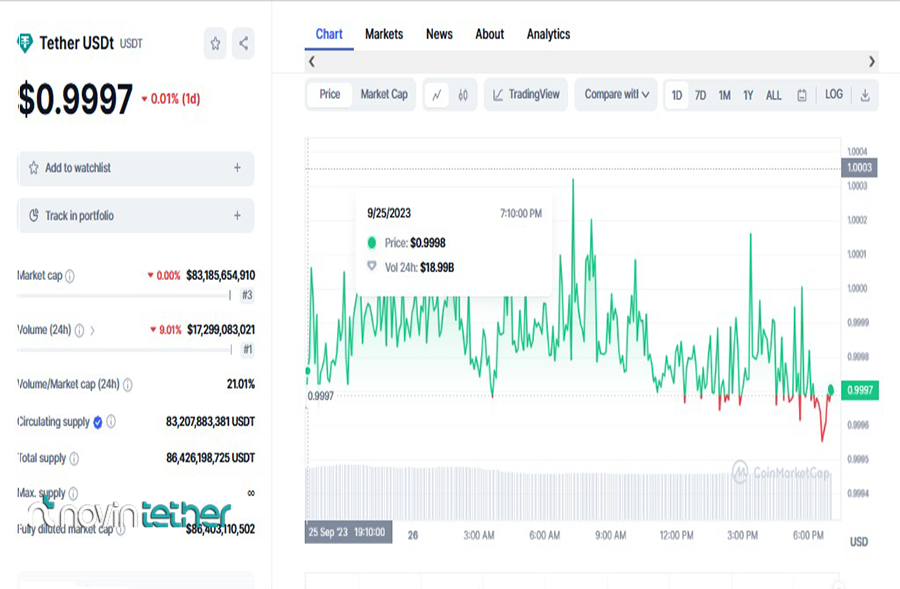
Task: Click the Market cap rank #3 badge
Action: (x=247, y=295)
